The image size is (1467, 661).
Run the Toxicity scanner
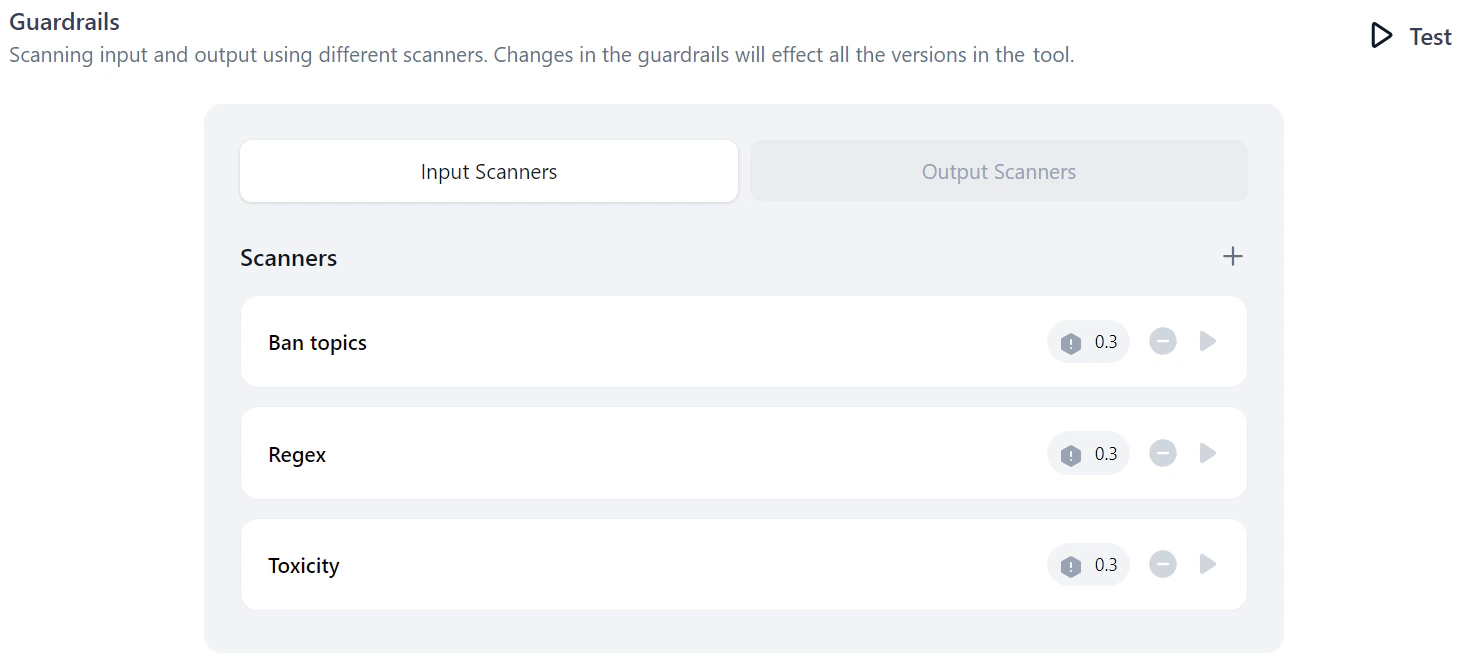[1207, 564]
